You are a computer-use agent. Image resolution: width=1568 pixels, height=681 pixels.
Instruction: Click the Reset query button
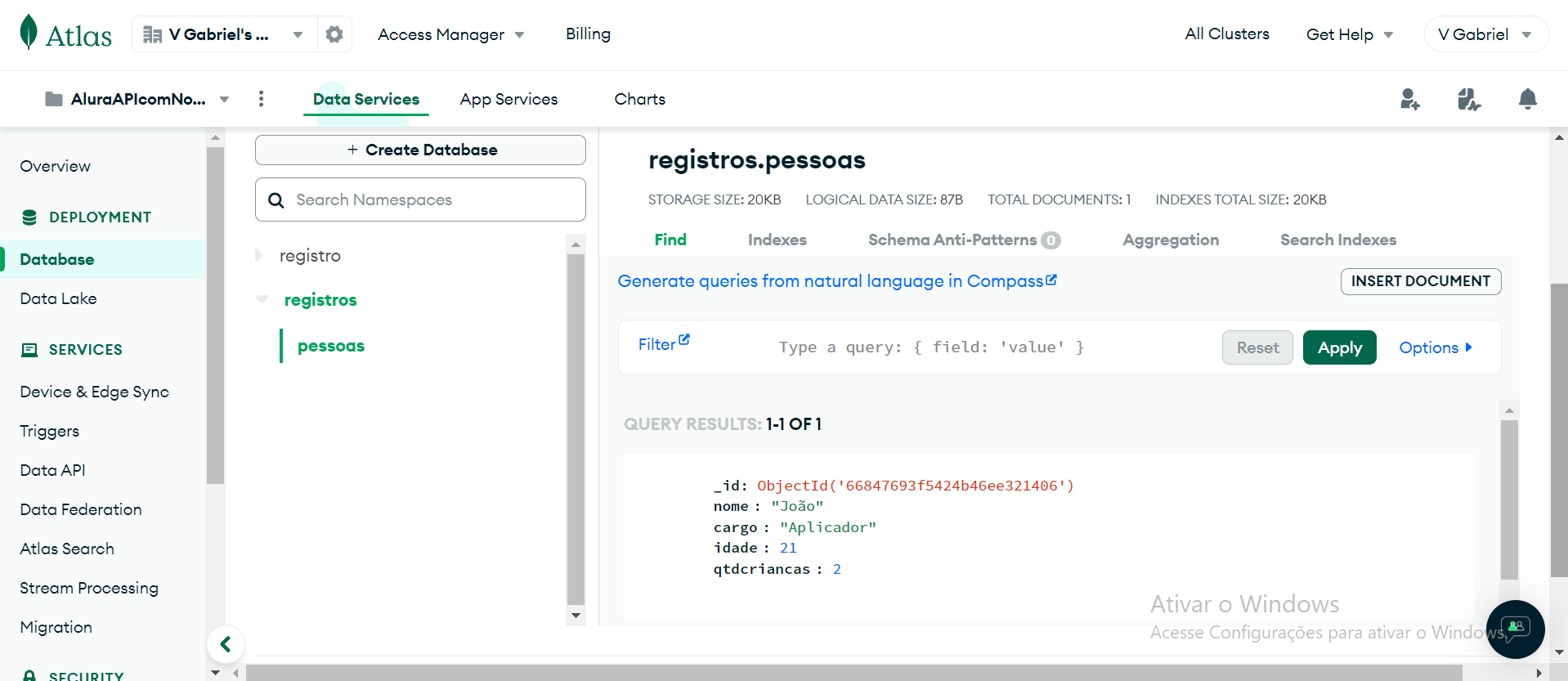[x=1257, y=347]
